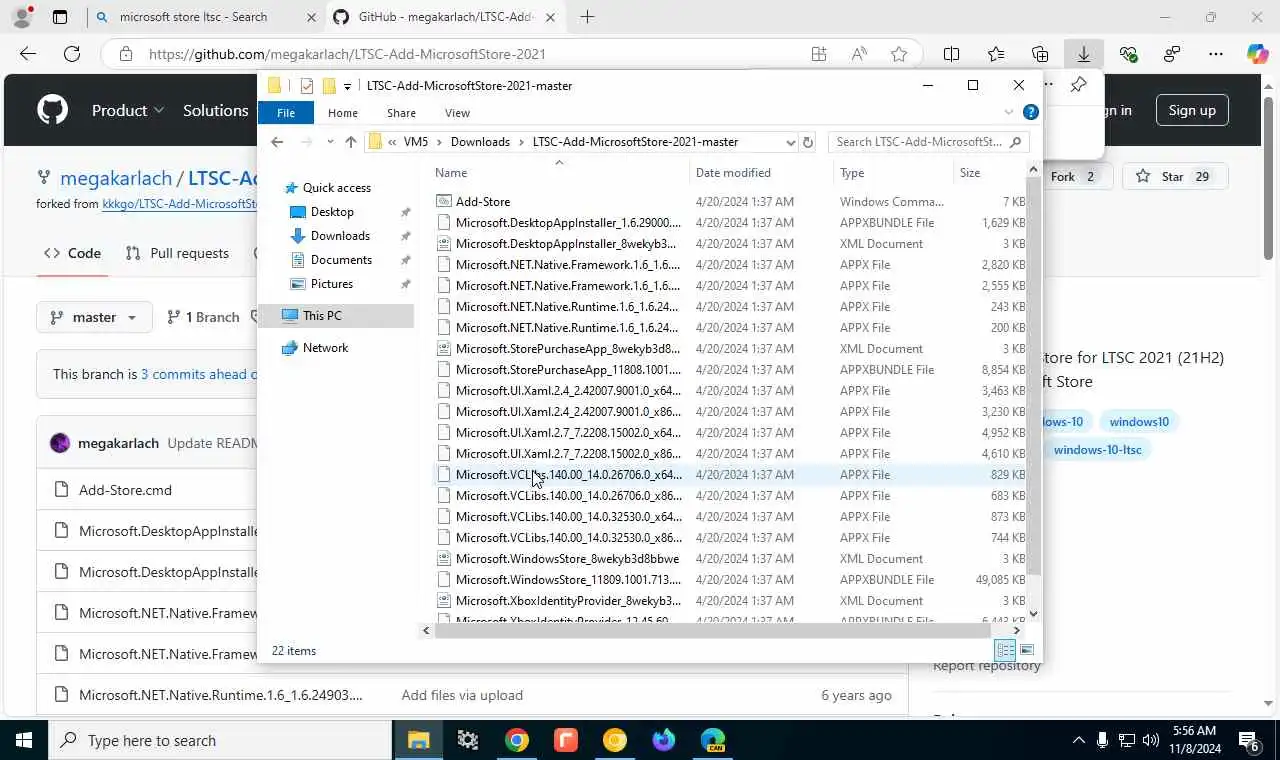Select Downloads in navigation pane

340,236
